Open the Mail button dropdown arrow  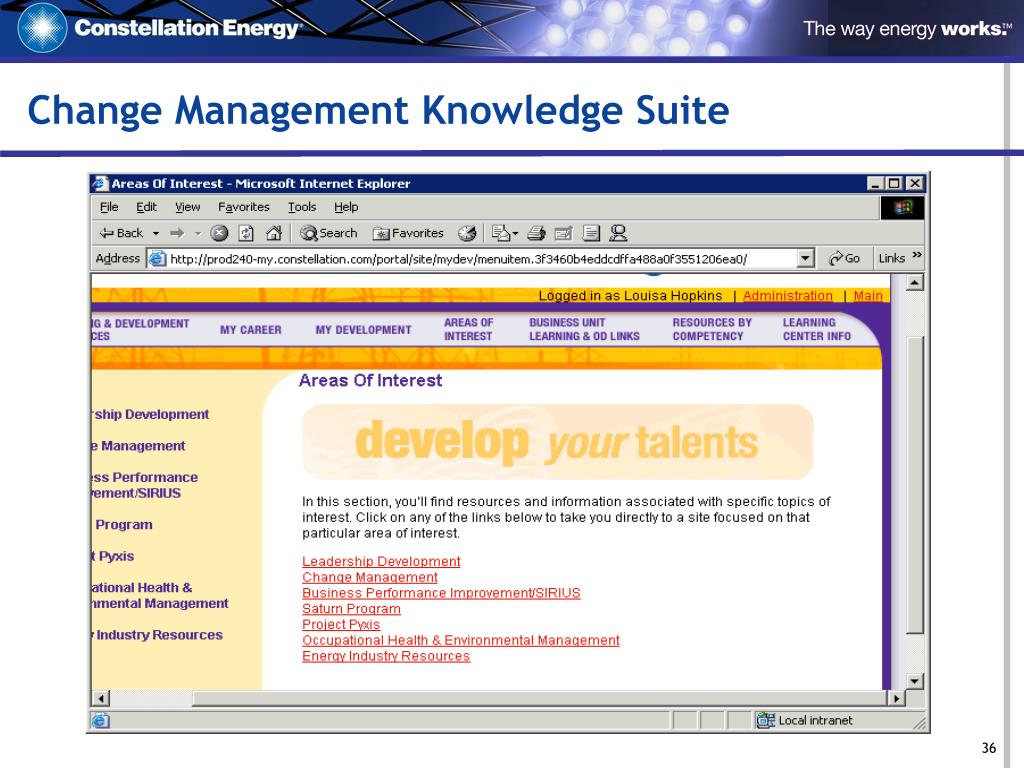click(515, 233)
